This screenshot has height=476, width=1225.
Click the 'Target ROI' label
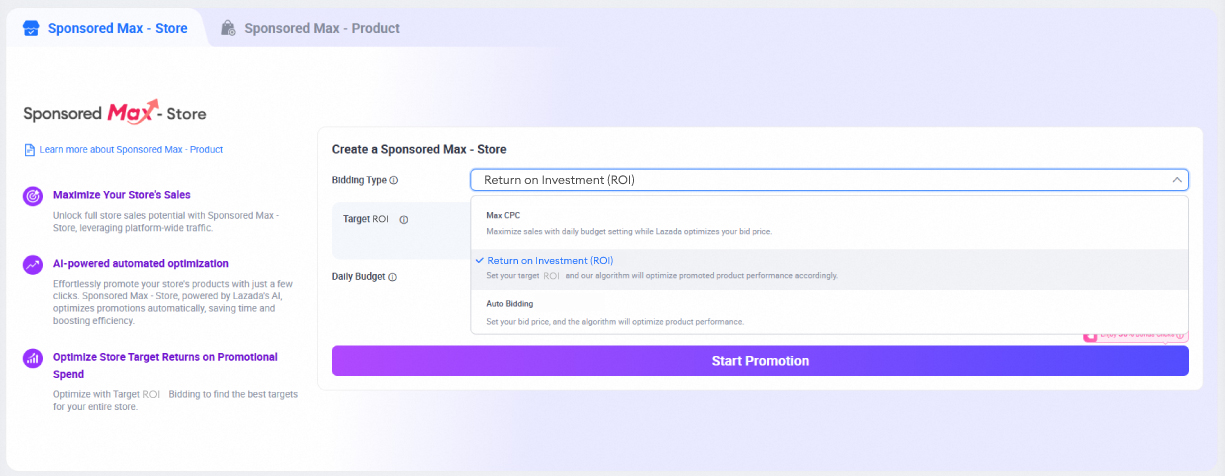(366, 219)
